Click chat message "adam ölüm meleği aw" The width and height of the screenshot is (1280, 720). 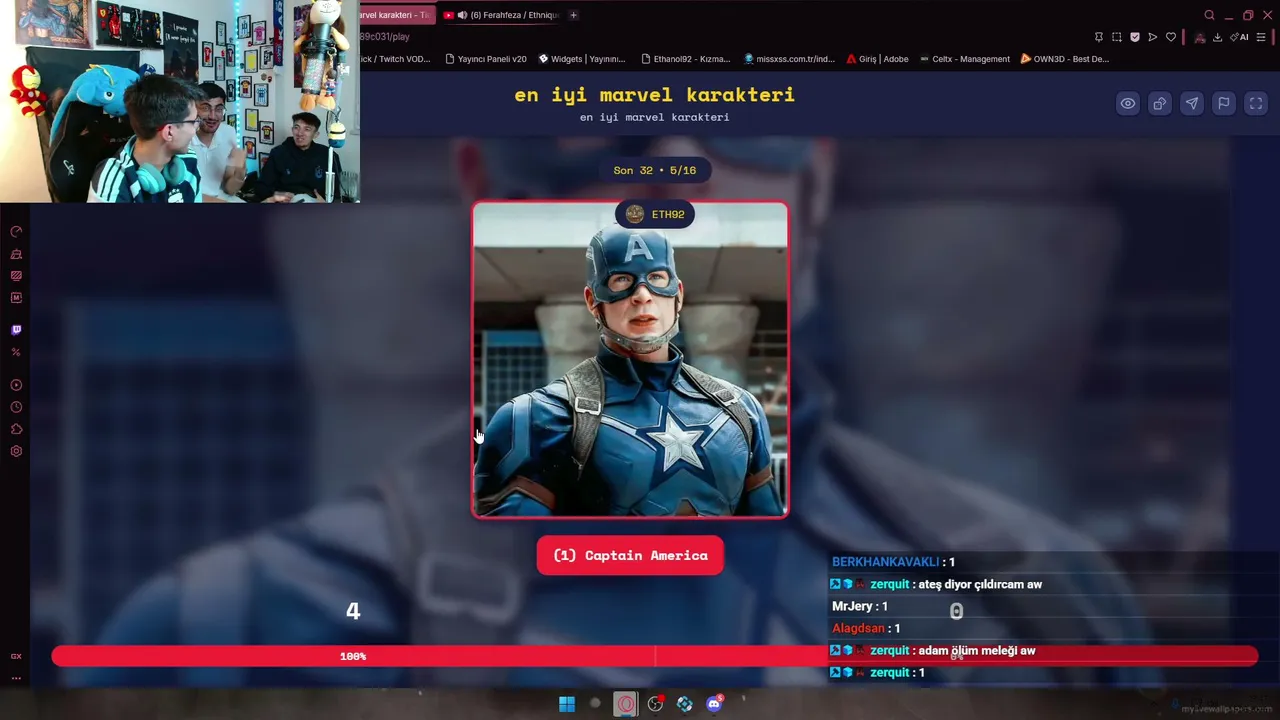(977, 650)
